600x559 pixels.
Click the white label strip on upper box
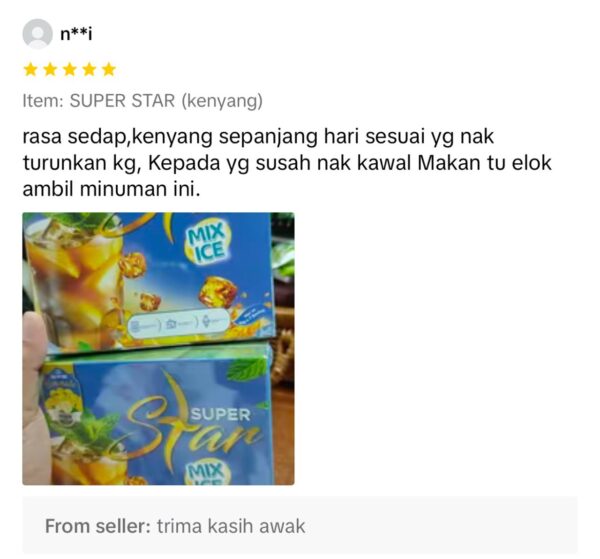click(x=179, y=324)
